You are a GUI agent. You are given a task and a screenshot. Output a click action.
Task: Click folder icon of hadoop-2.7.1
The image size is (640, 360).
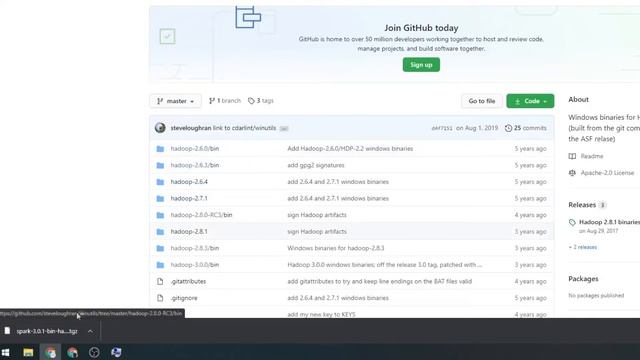click(160, 198)
